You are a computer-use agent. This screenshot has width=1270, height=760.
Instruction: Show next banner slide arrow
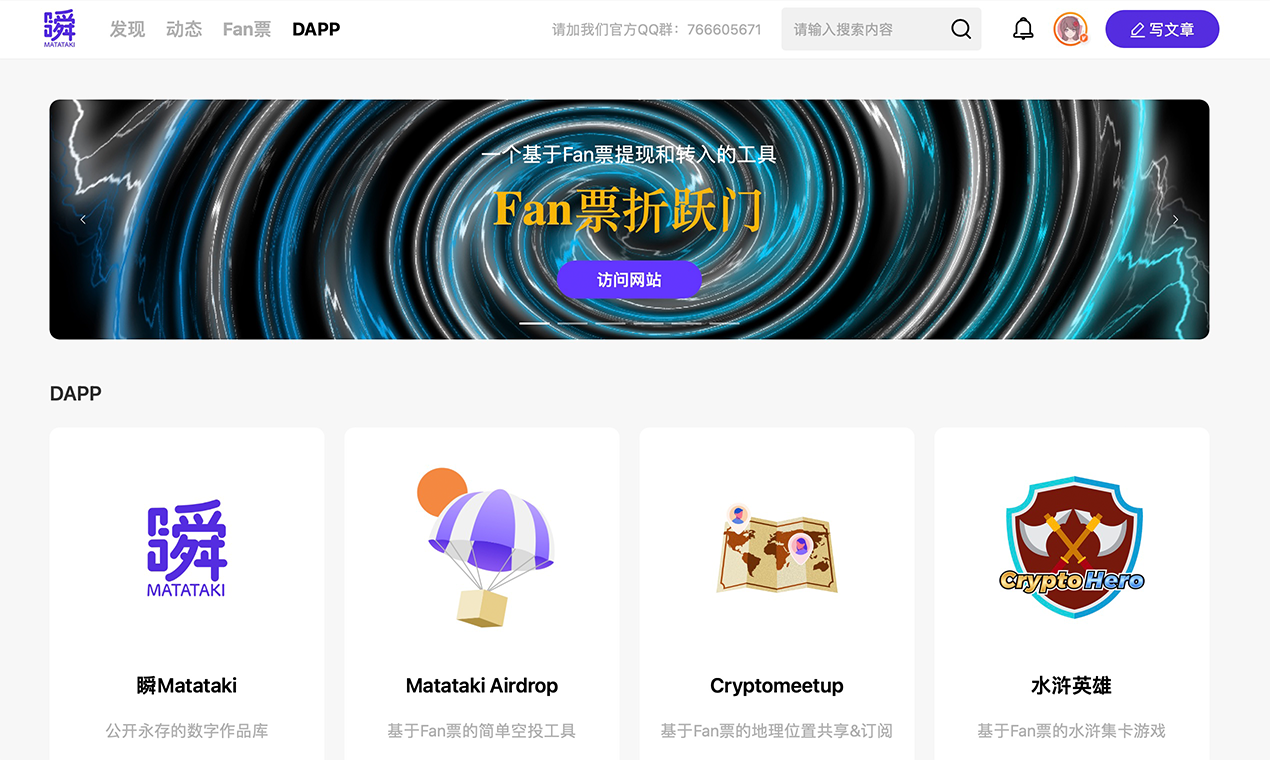coord(1175,219)
